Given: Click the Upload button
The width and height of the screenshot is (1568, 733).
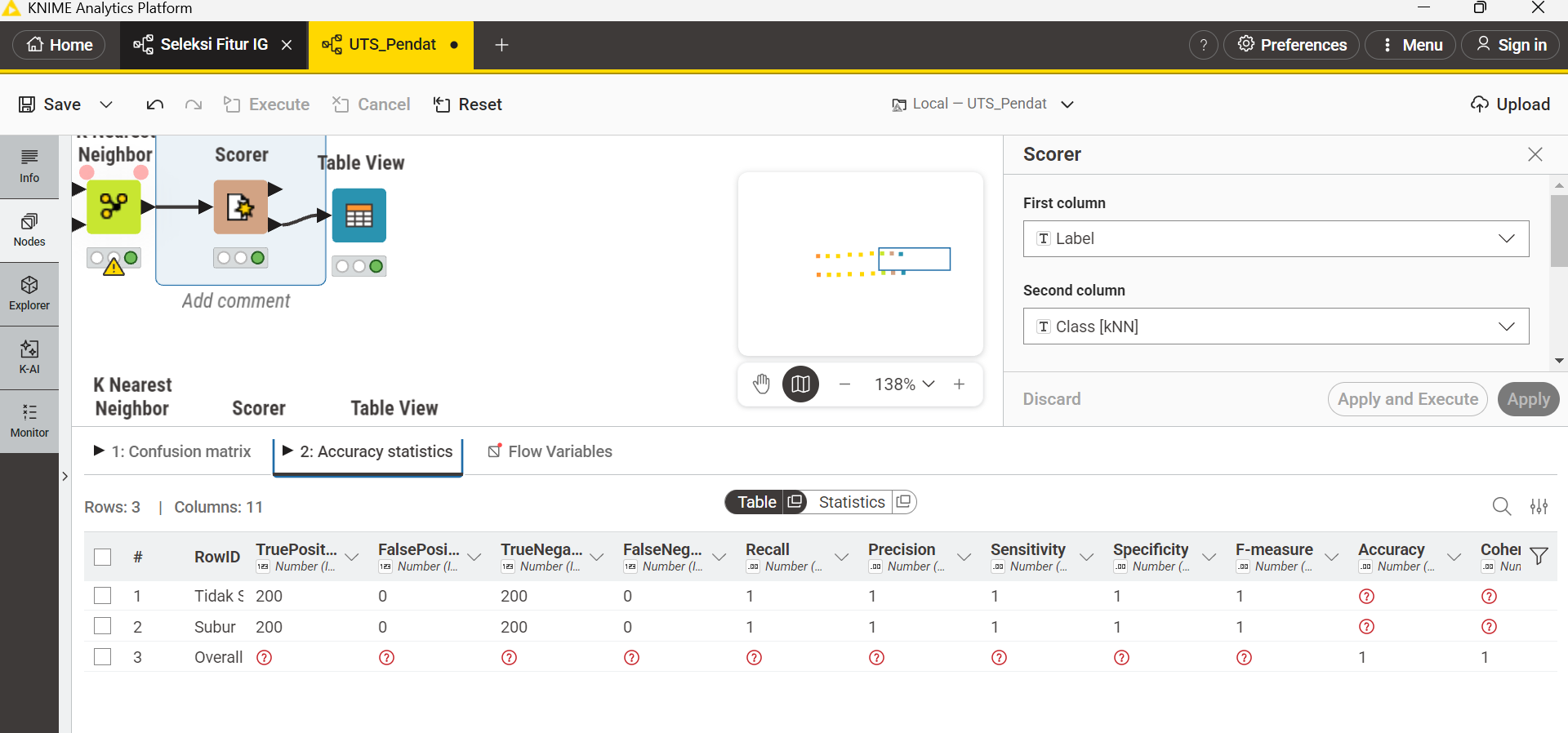Looking at the screenshot, I should pyautogui.click(x=1510, y=104).
